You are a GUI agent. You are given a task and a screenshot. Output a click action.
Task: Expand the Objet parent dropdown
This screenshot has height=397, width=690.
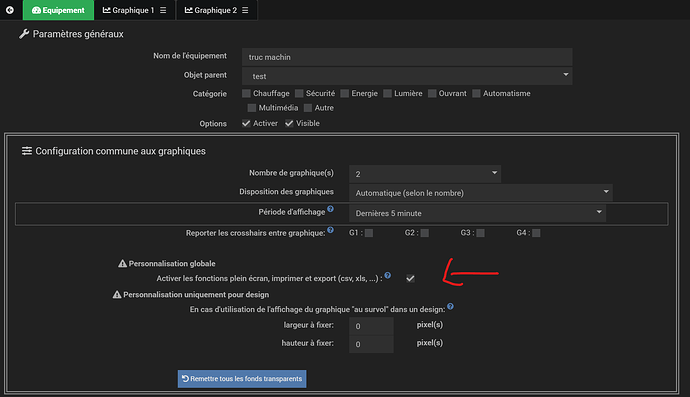[x=407, y=76]
